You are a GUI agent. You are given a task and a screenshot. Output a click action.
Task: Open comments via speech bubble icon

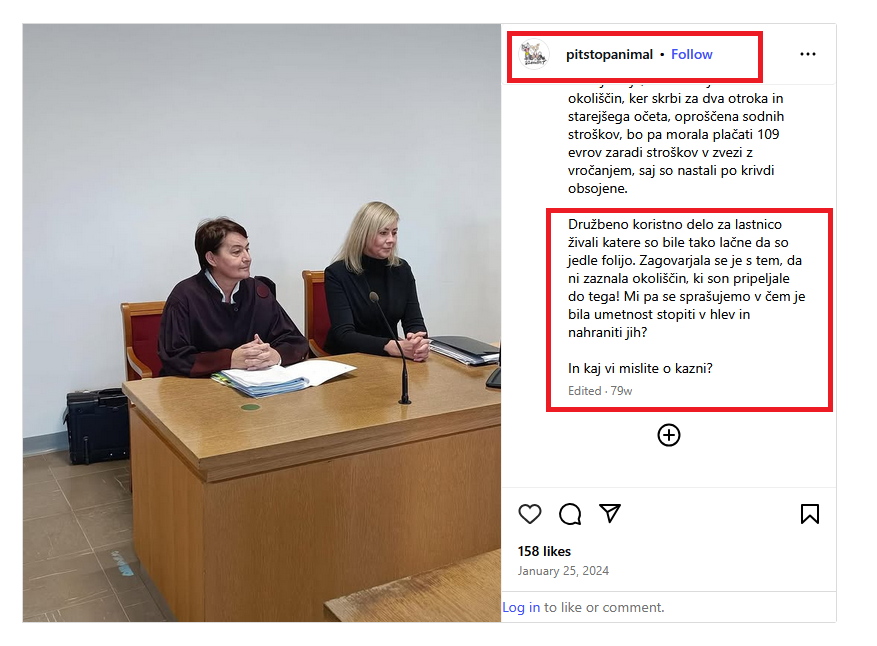[570, 513]
